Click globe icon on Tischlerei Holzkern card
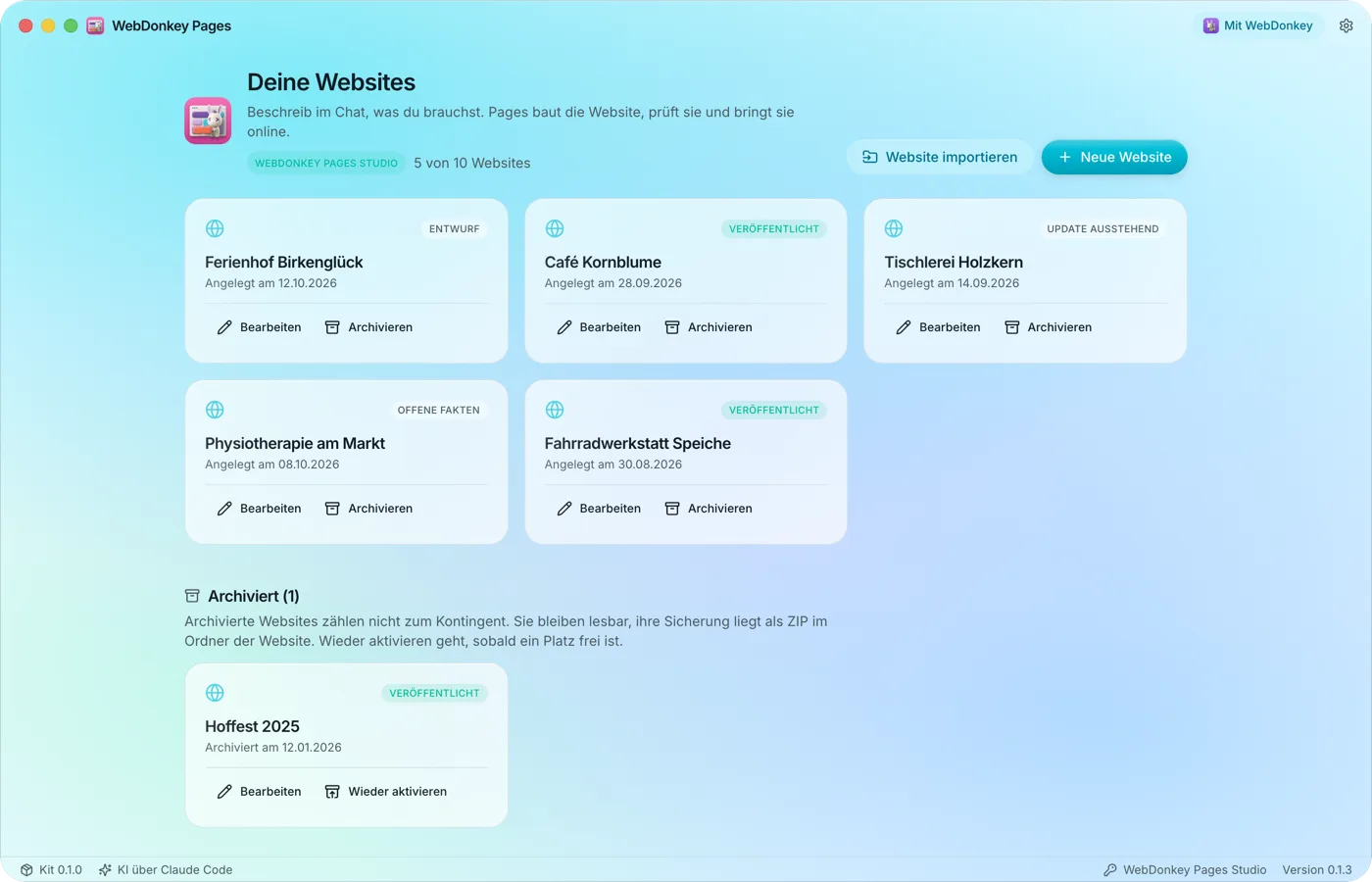The height and width of the screenshot is (882, 1372). 894,228
